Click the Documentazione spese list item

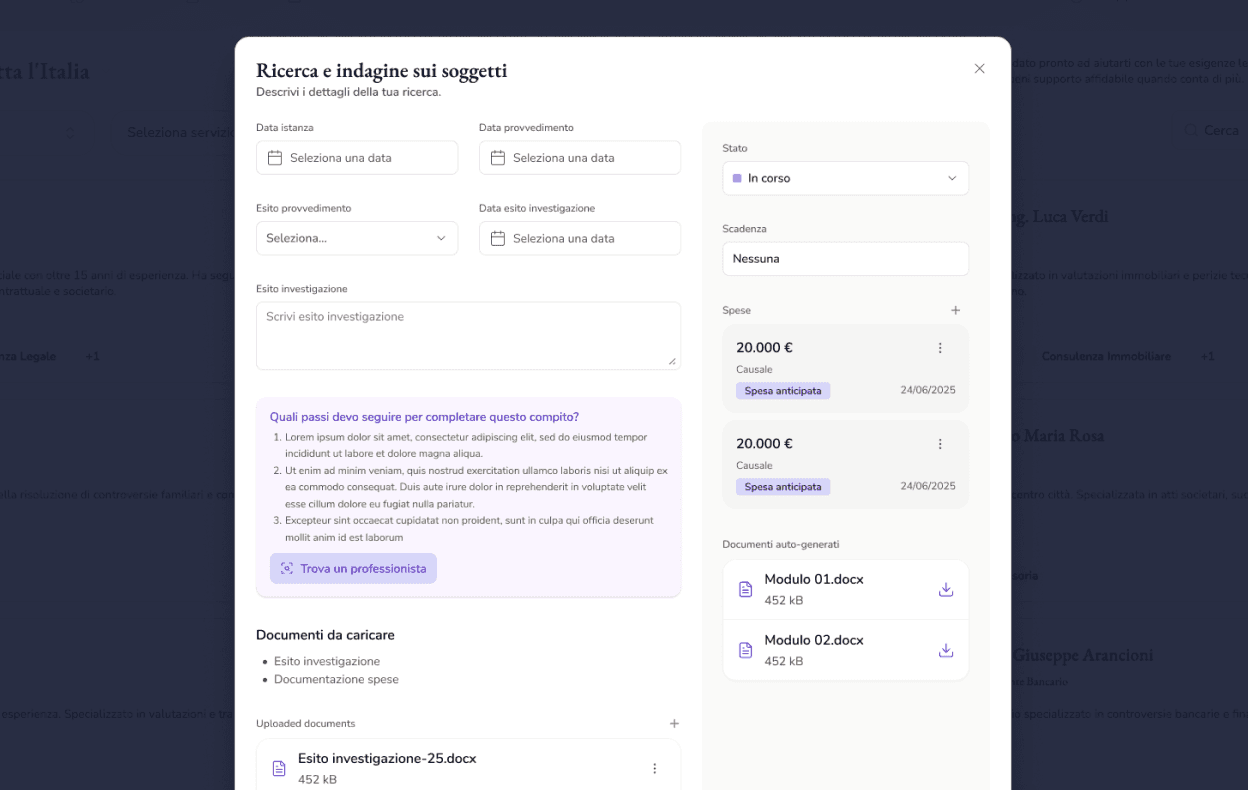click(336, 679)
